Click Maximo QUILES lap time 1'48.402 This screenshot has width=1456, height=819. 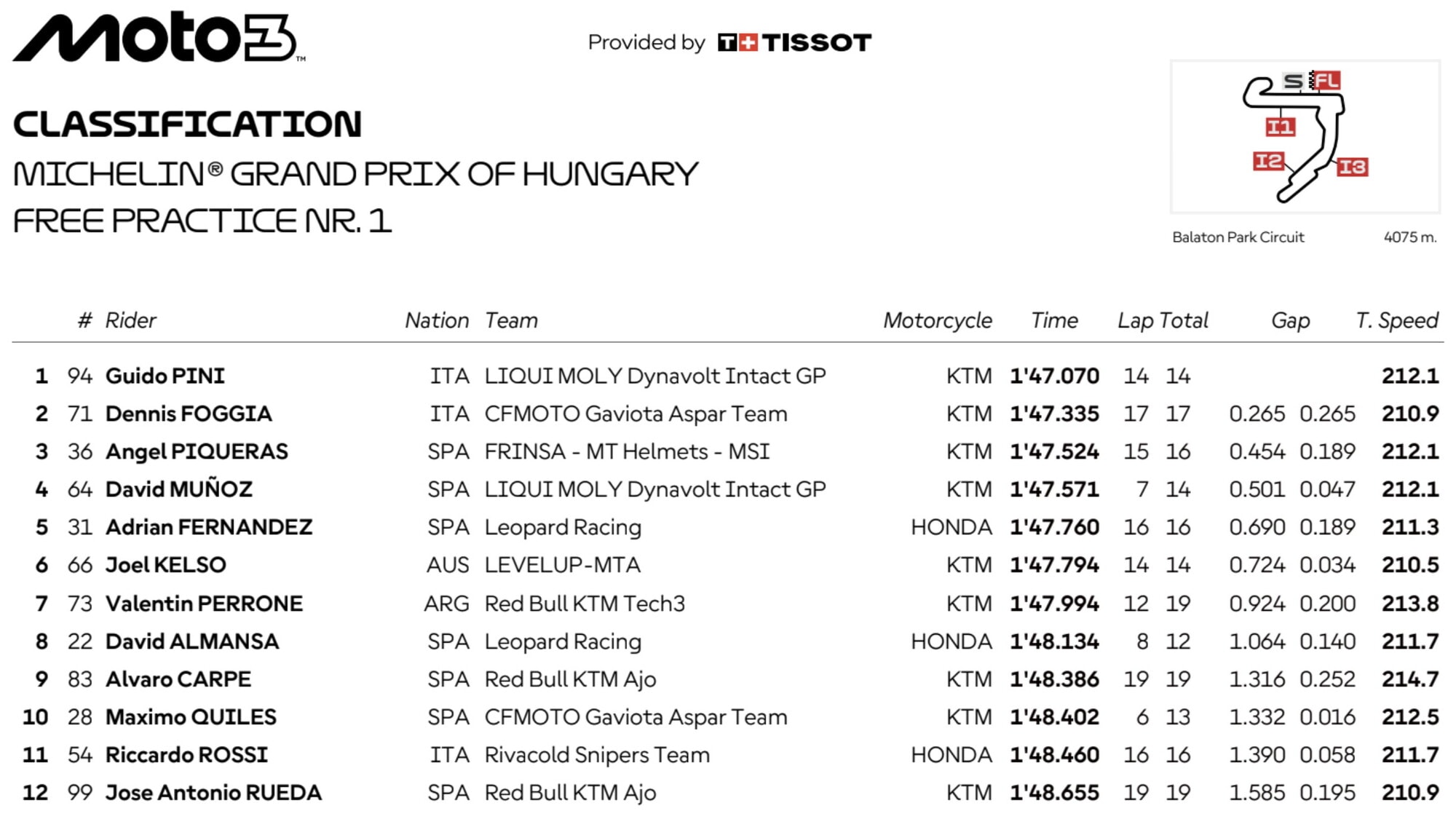(x=1054, y=717)
